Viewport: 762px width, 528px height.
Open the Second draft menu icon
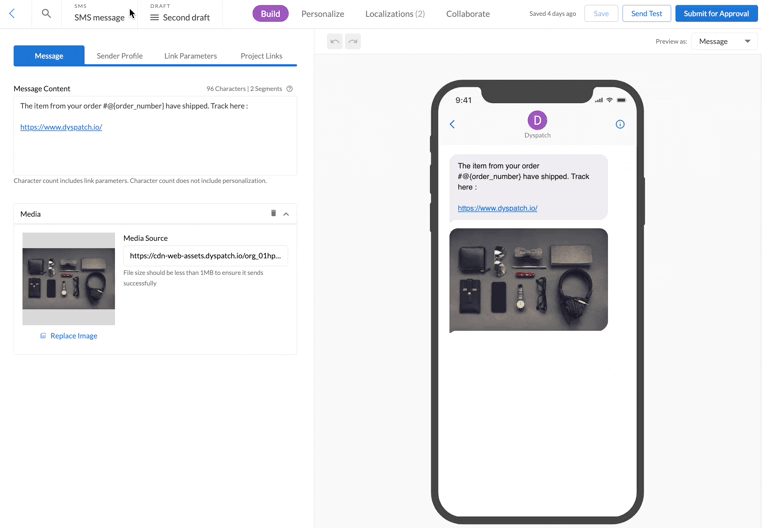pyautogui.click(x=155, y=18)
